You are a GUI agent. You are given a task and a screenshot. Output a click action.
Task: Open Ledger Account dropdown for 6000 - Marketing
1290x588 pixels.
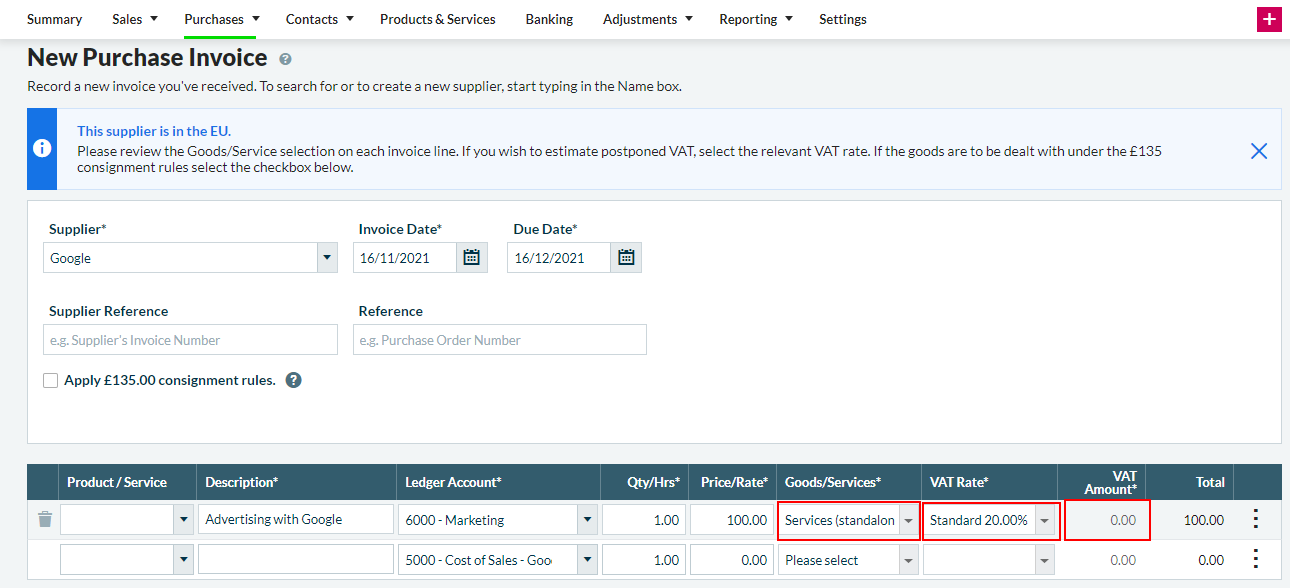click(586, 520)
